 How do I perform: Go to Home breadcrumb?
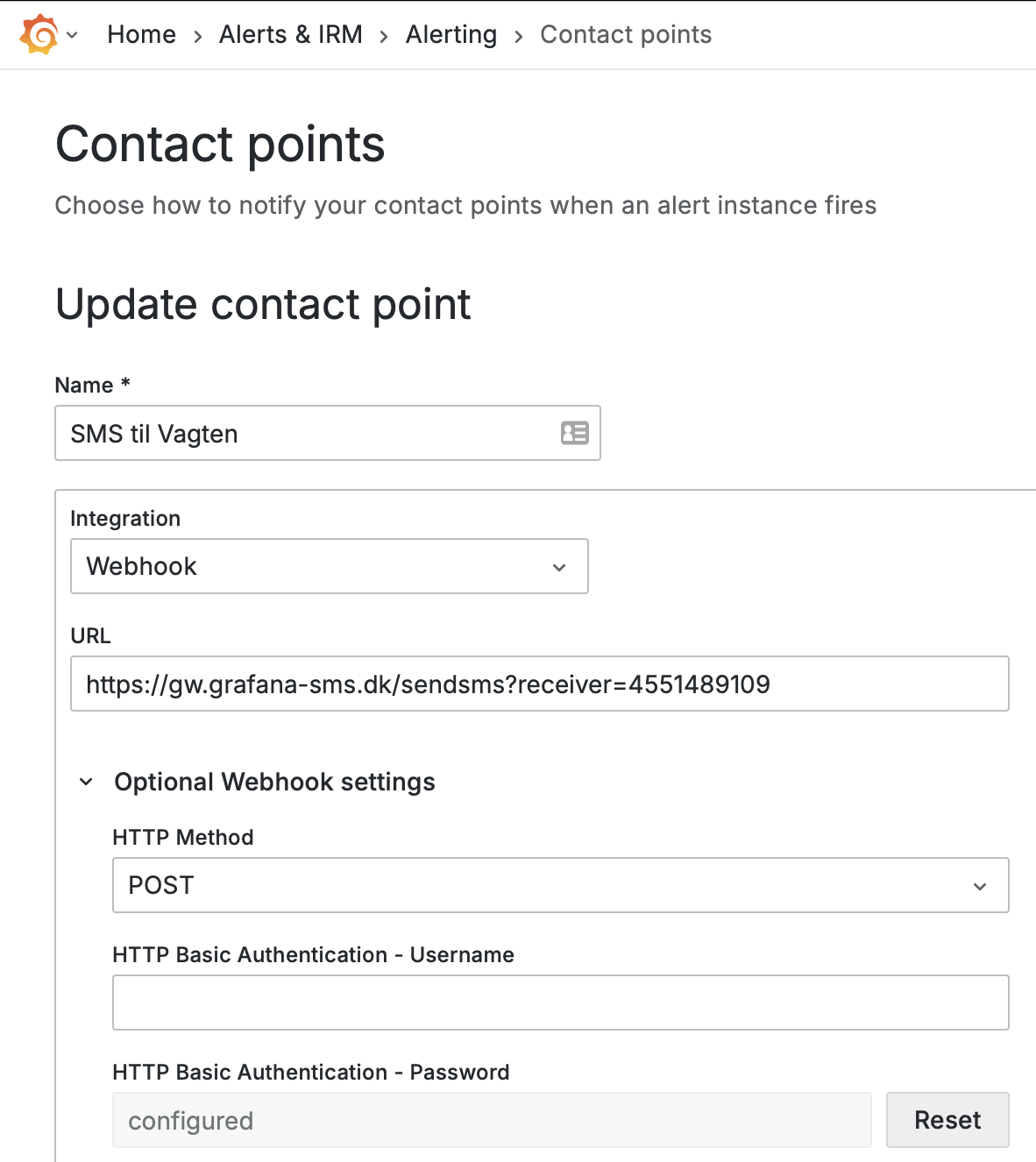pos(141,35)
